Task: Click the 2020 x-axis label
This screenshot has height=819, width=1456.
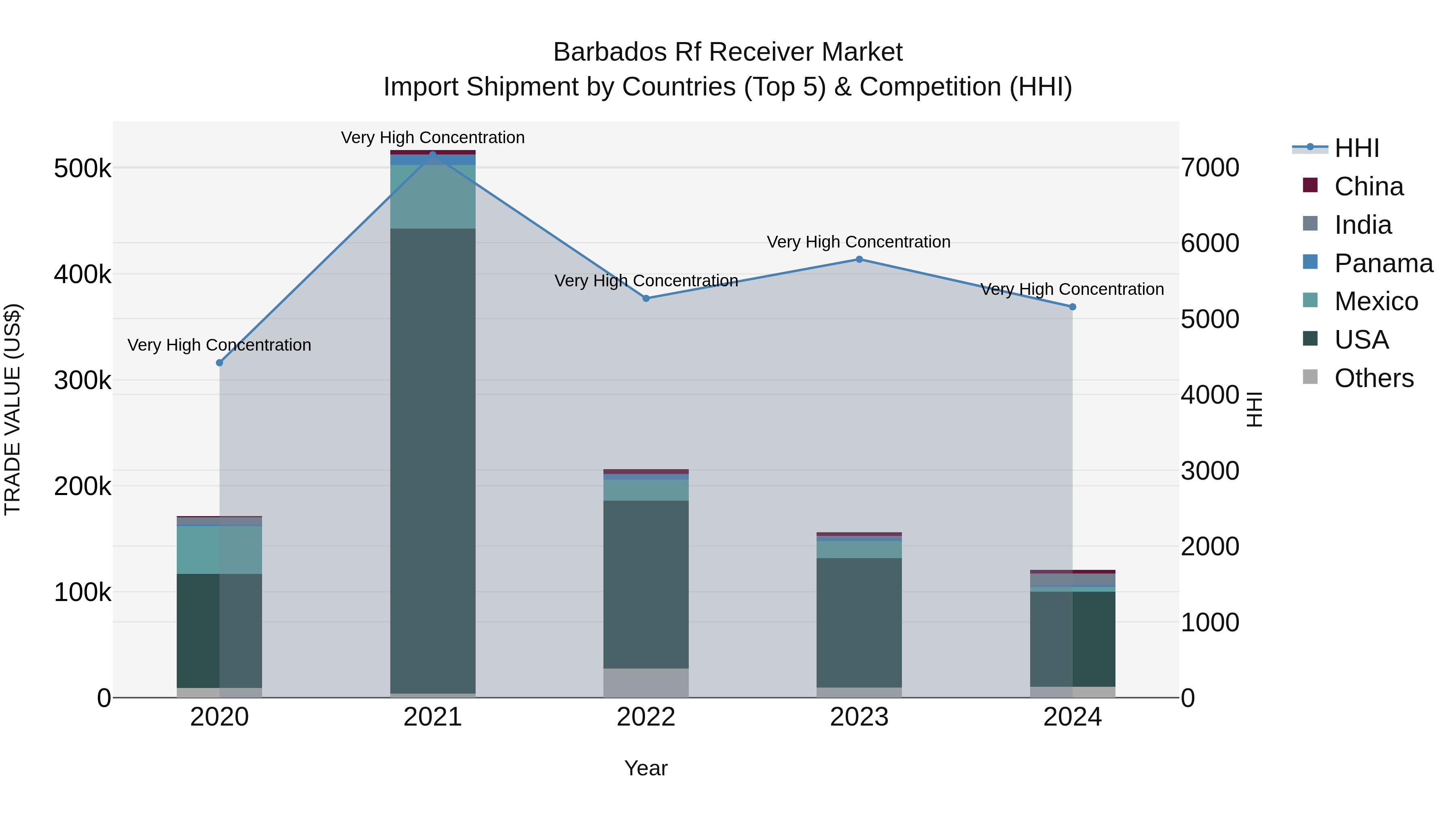Action: click(220, 717)
